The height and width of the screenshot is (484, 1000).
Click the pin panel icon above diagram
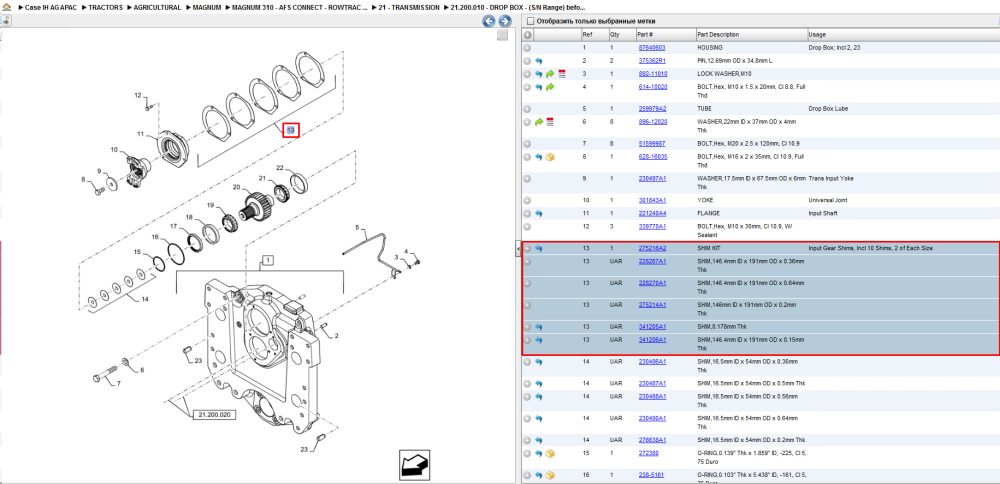click(x=5, y=20)
